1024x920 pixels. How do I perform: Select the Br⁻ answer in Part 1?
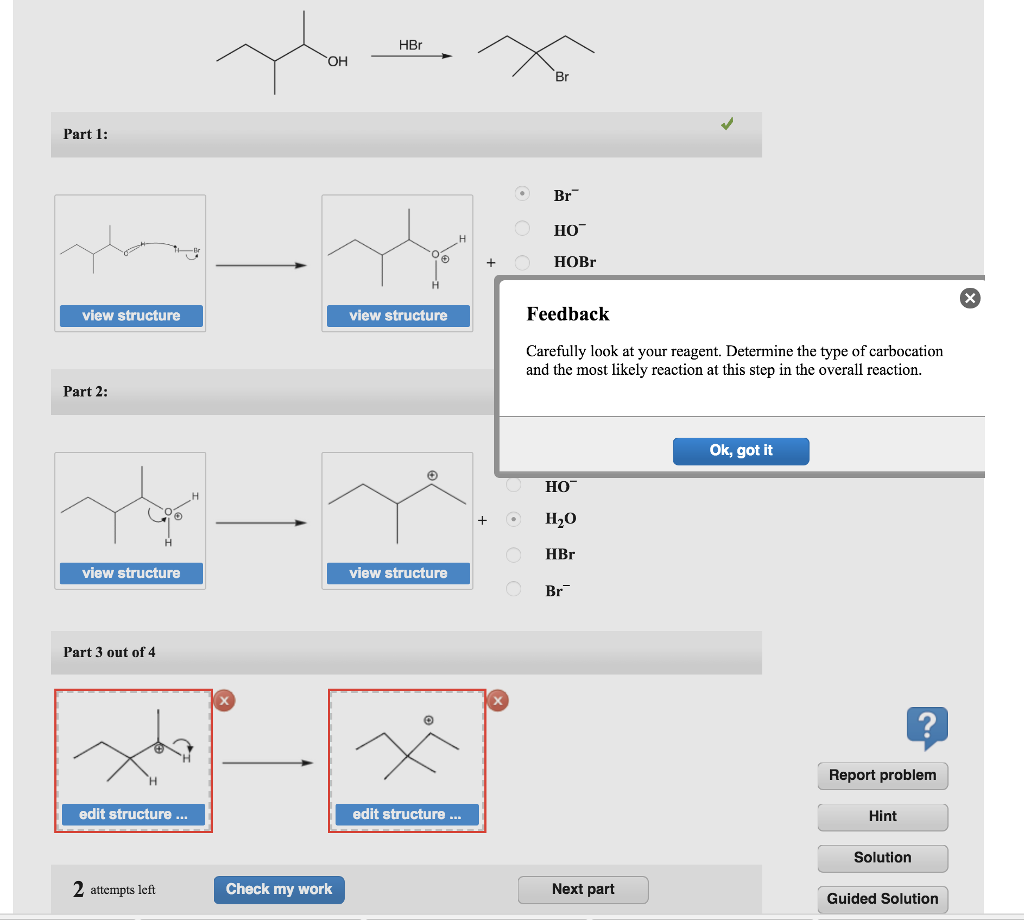pyautogui.click(x=522, y=195)
